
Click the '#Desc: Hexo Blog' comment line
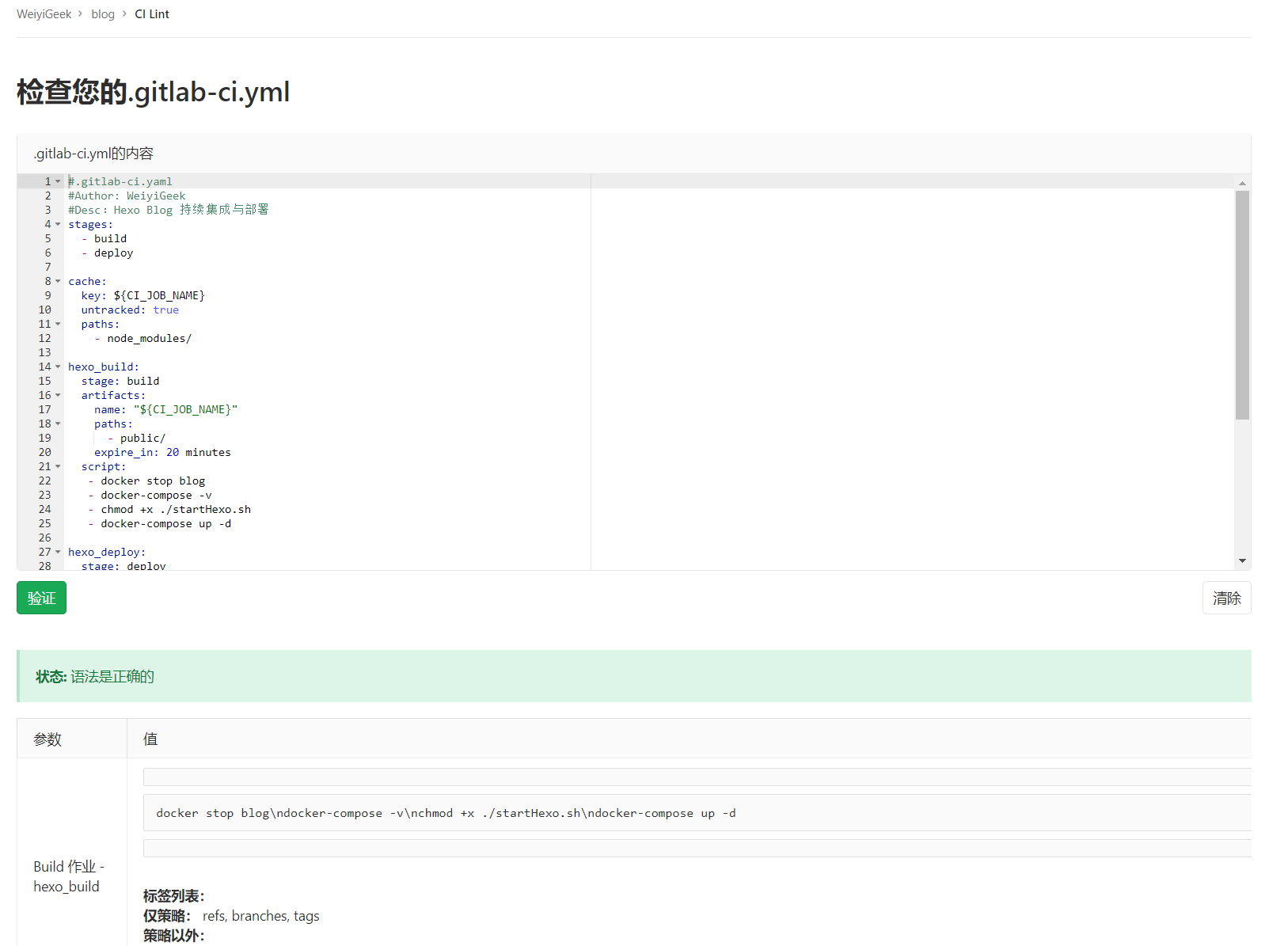(x=168, y=210)
